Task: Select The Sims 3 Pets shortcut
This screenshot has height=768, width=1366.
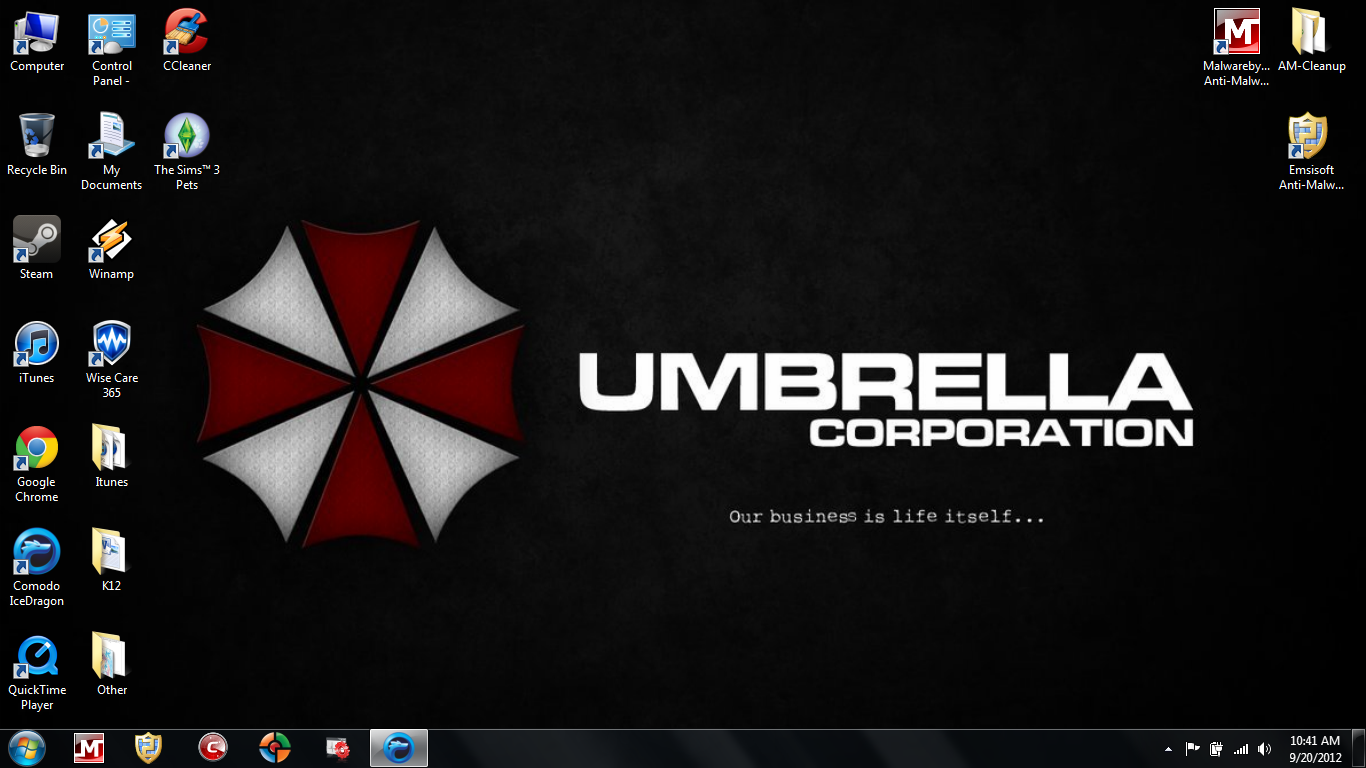Action: click(187, 153)
